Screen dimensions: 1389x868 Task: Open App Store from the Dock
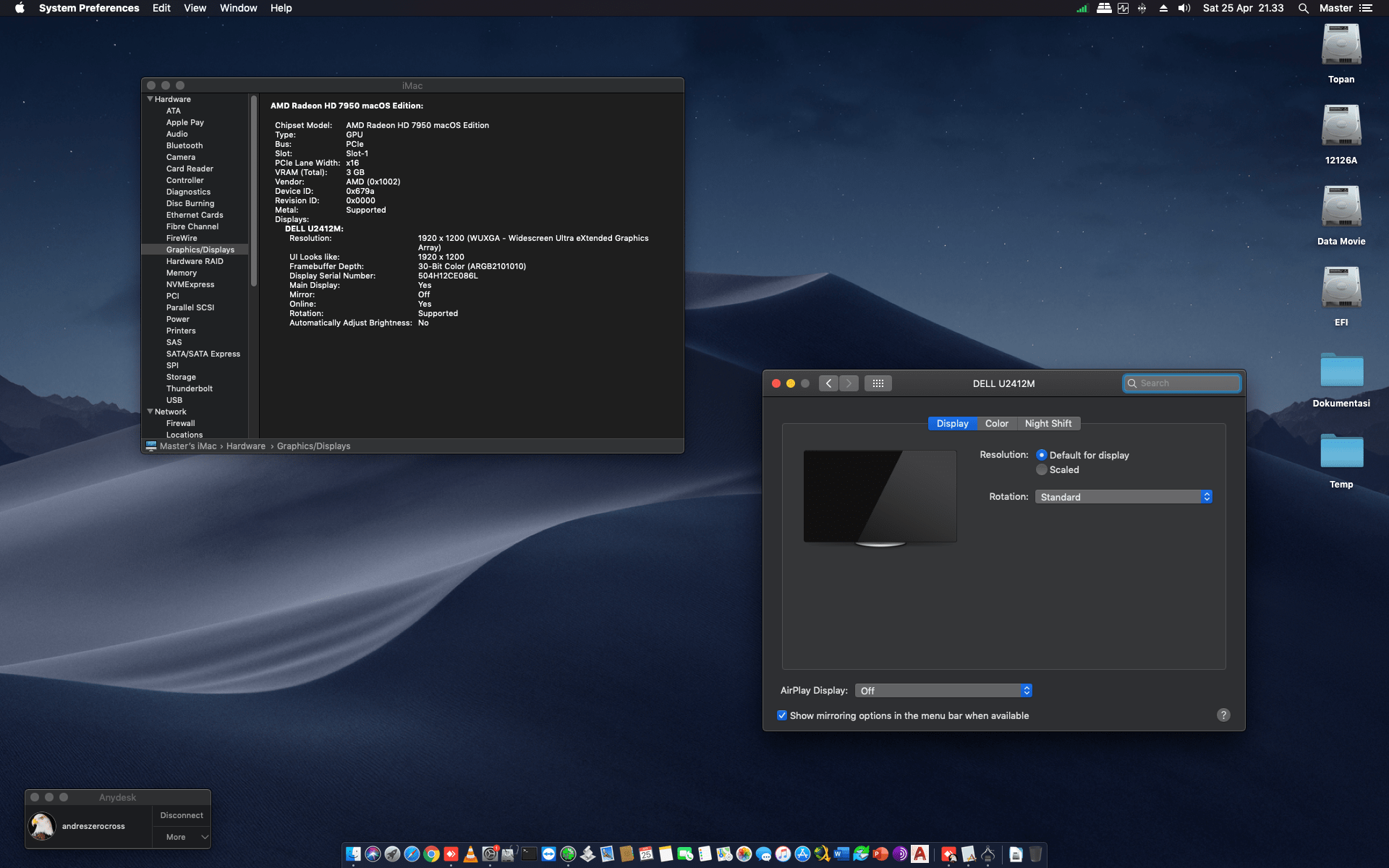click(x=802, y=854)
